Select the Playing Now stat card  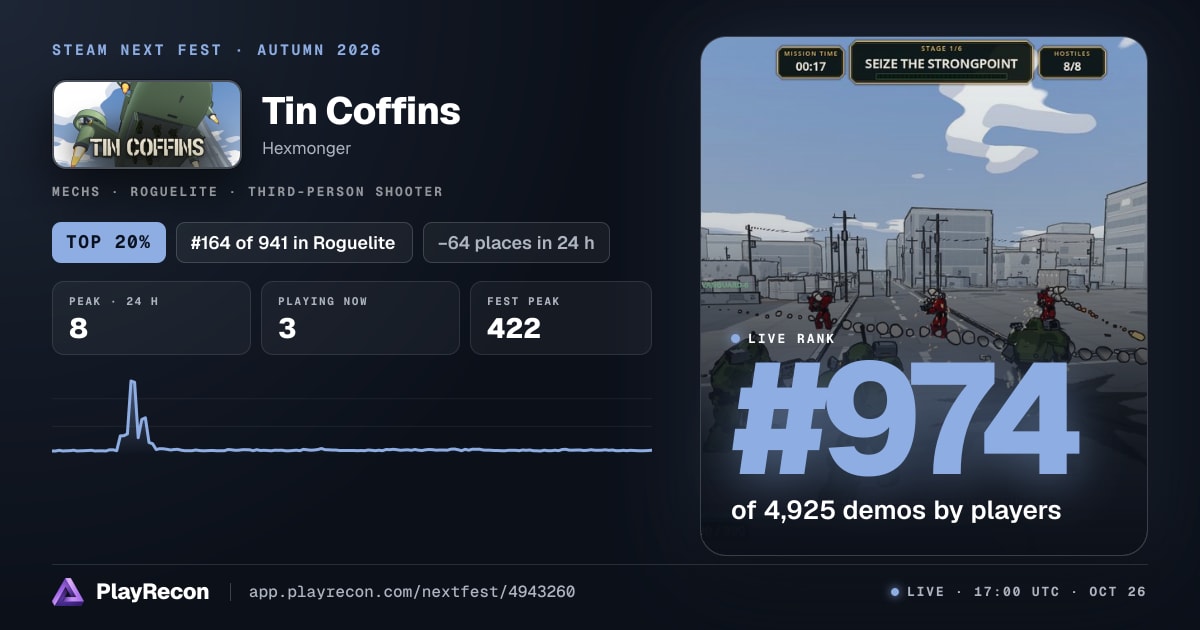pyautogui.click(x=360, y=318)
